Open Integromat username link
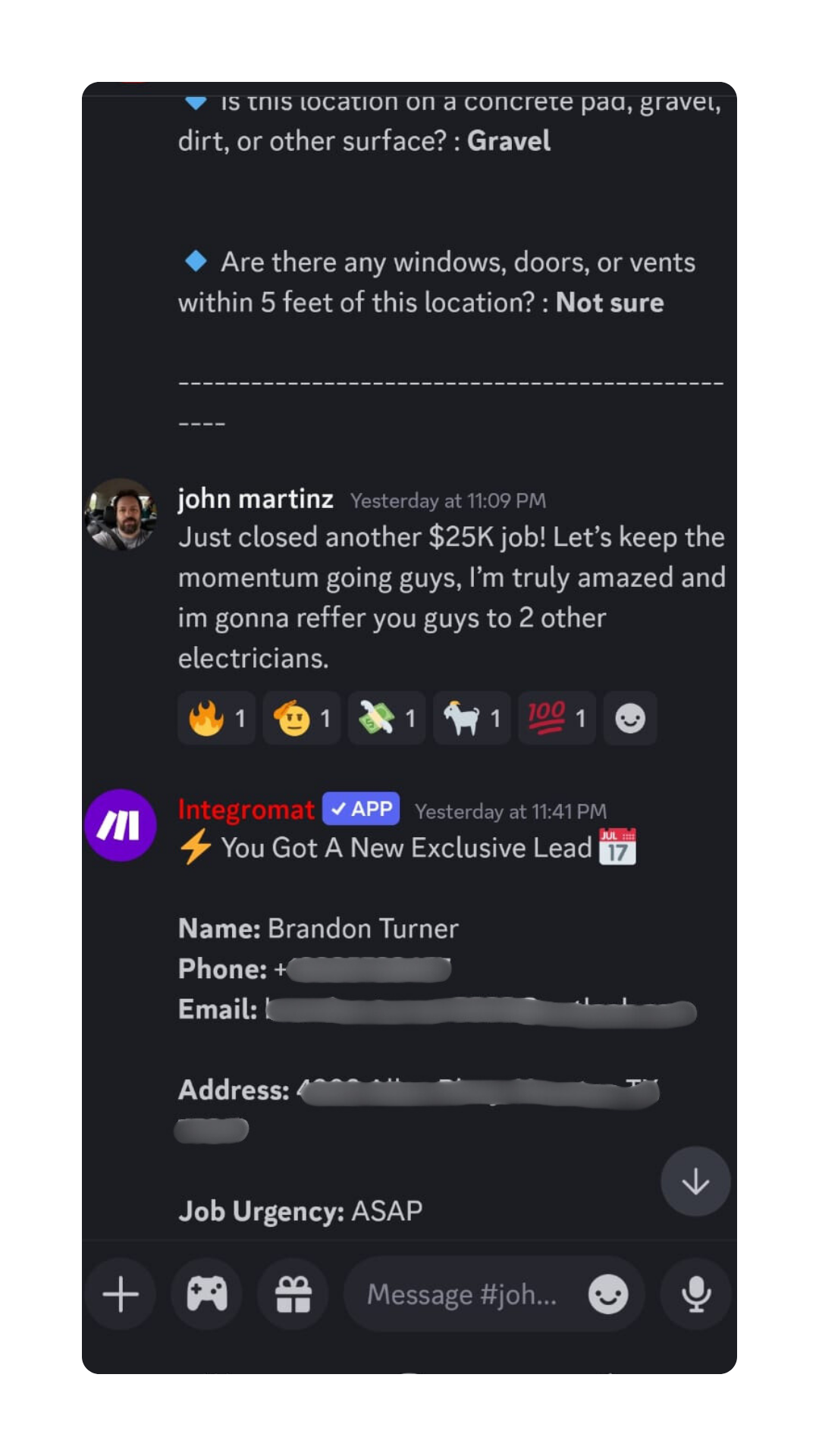 [x=246, y=810]
